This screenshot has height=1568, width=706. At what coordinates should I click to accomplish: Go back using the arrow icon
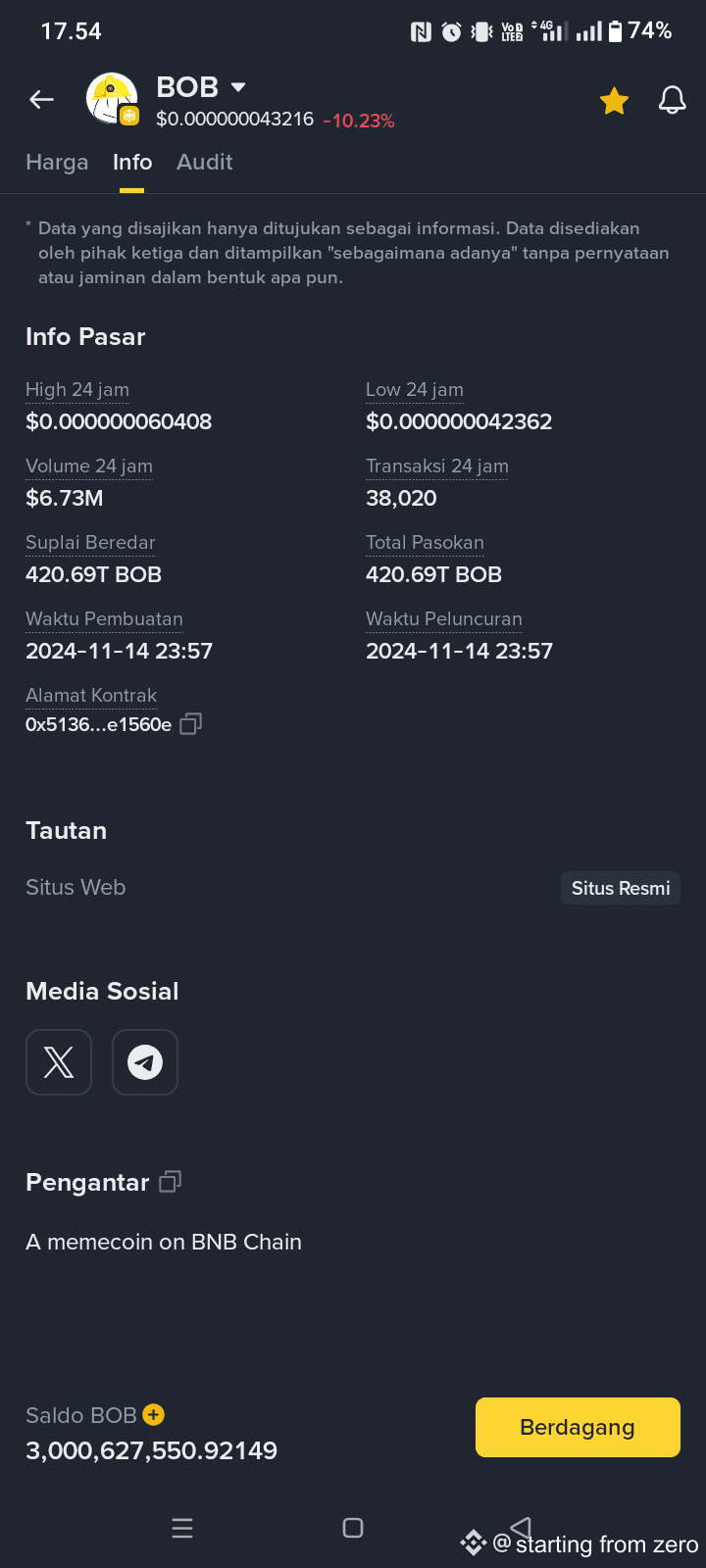click(41, 99)
